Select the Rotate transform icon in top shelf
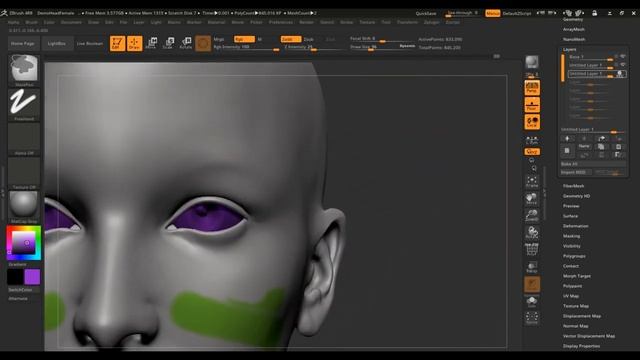The width and height of the screenshot is (640, 360). click(x=186, y=43)
